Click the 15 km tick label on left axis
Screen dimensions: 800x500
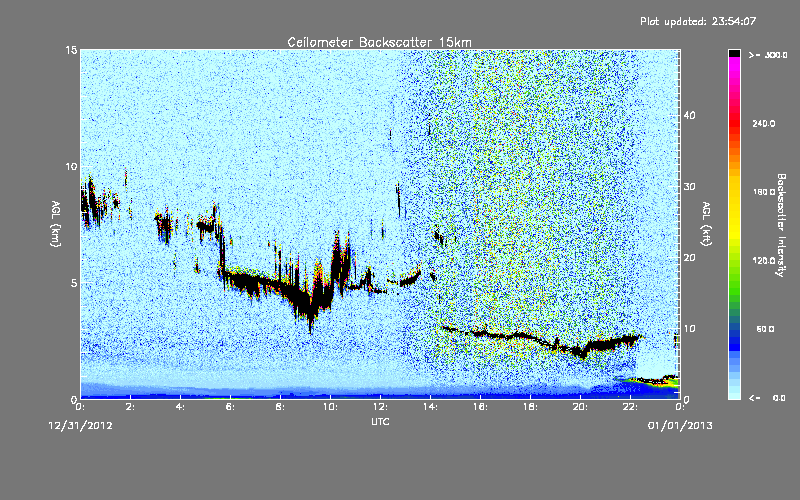[x=71, y=50]
